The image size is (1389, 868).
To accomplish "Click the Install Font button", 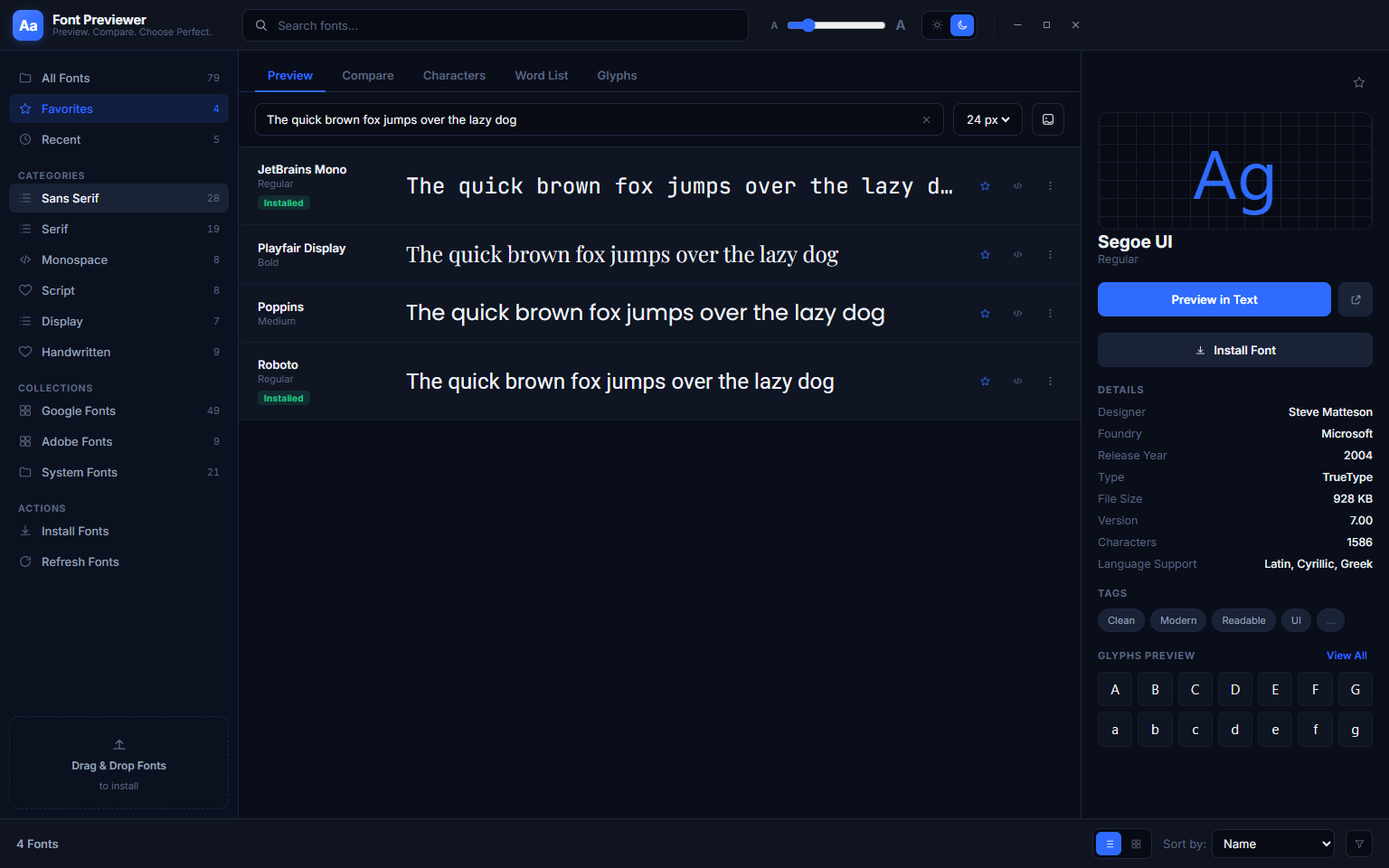I will [x=1235, y=350].
